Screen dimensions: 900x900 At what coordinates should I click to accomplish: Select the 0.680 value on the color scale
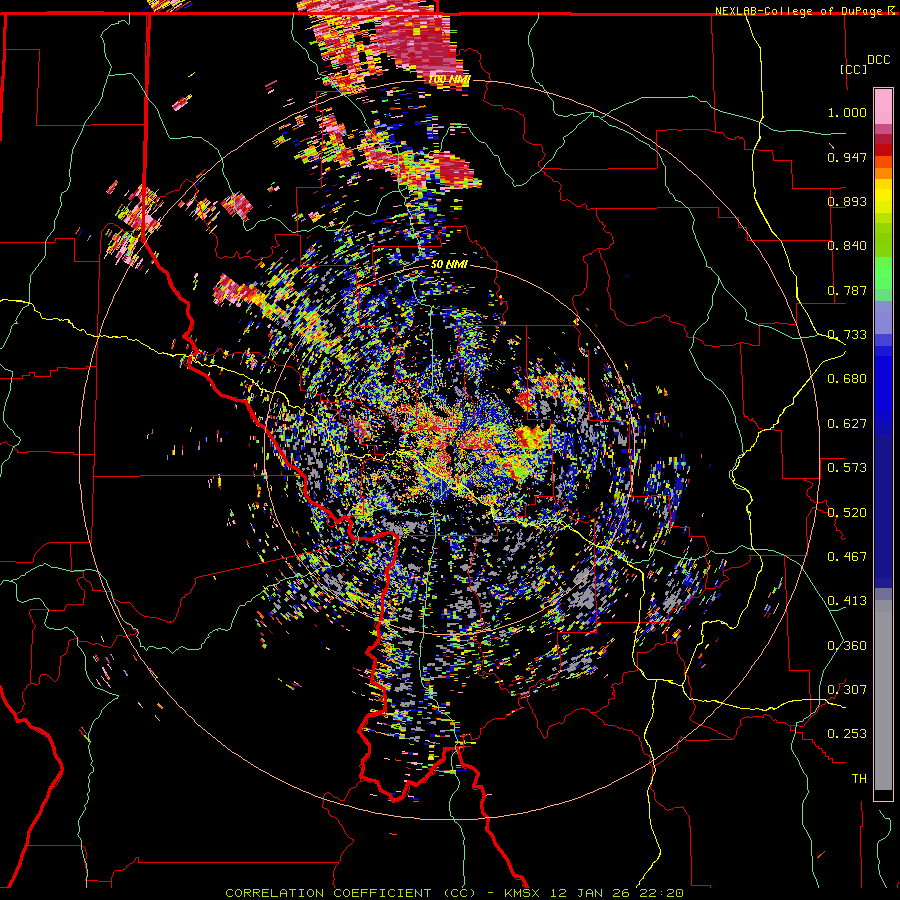point(847,379)
